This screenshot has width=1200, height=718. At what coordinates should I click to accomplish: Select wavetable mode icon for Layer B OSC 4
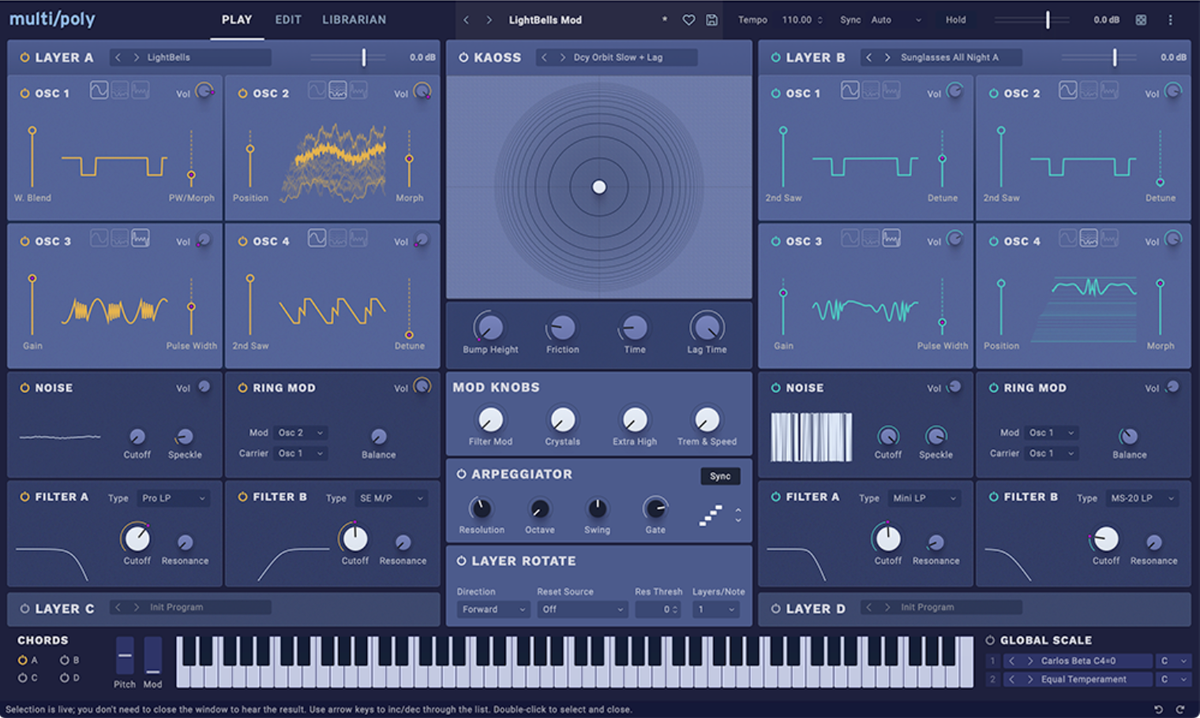click(x=1089, y=239)
